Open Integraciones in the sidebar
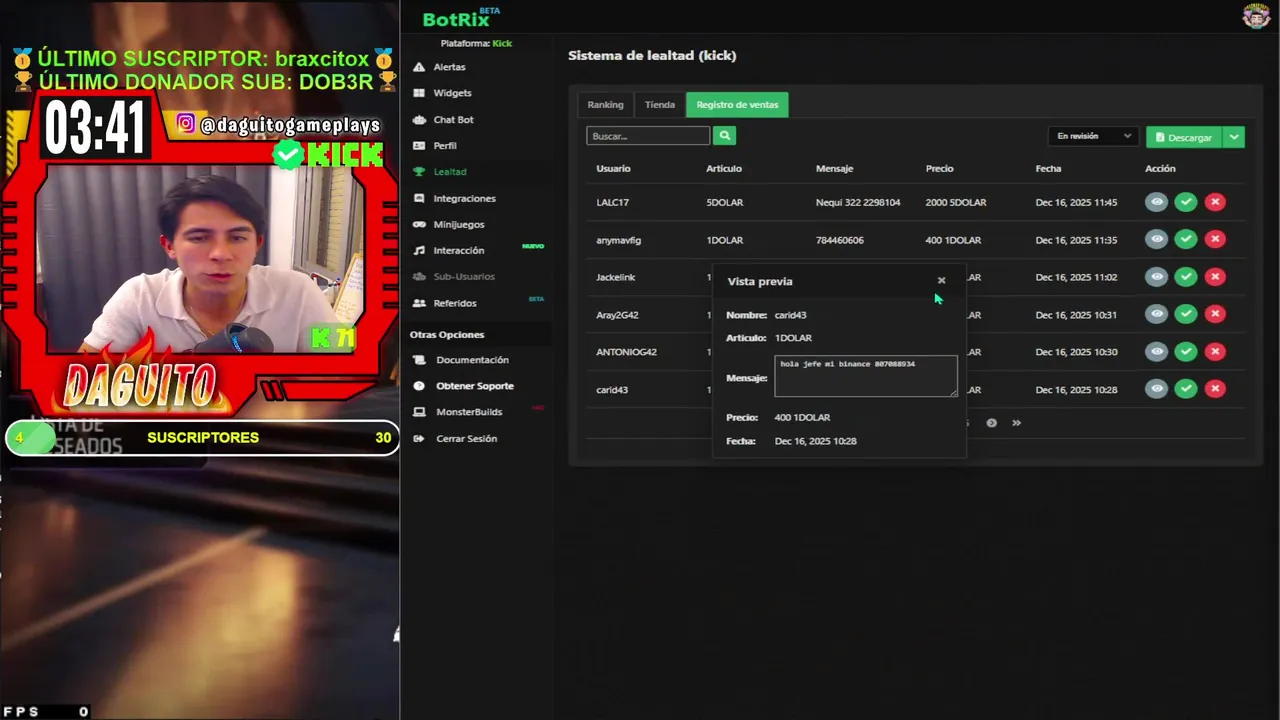 click(x=464, y=199)
